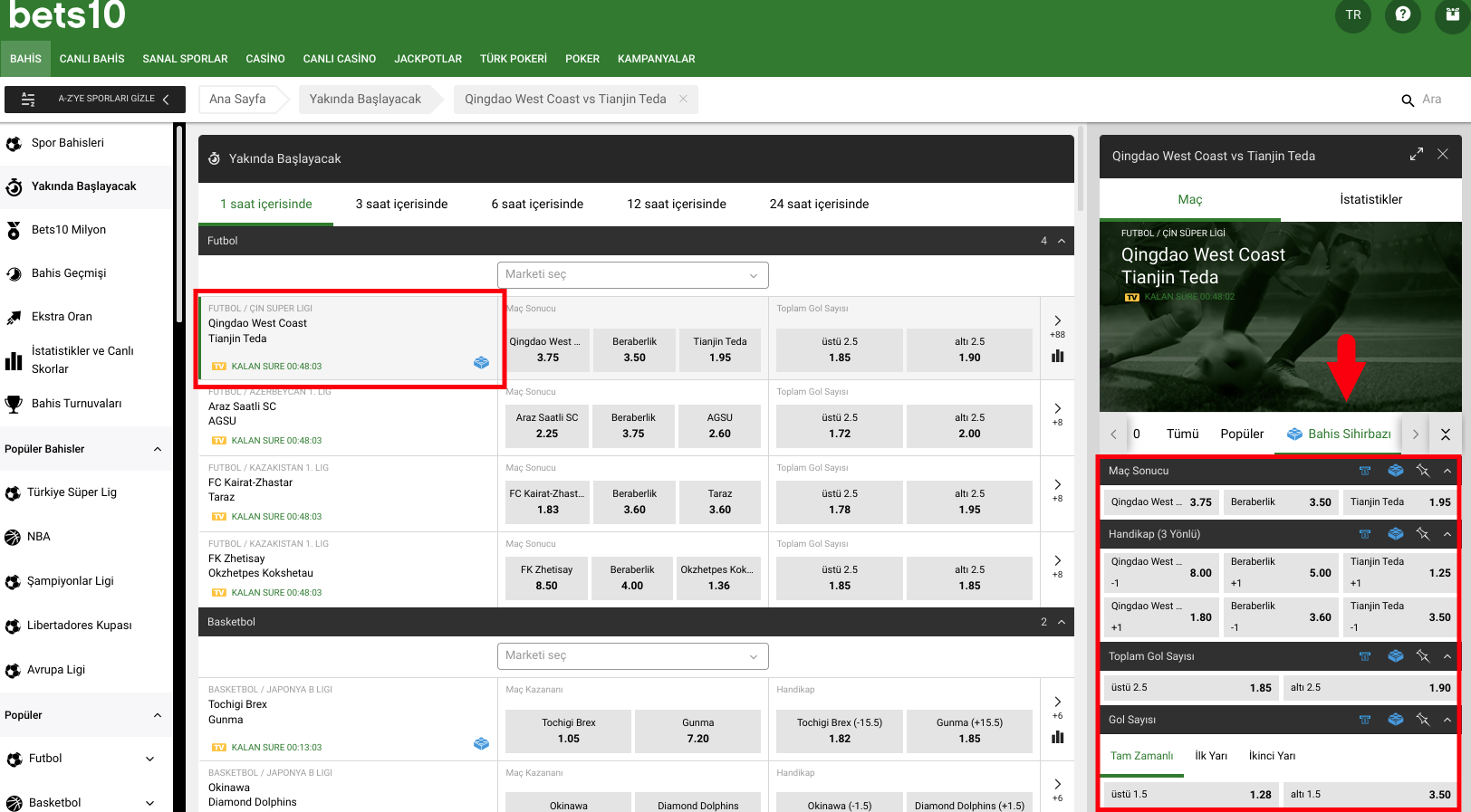Click bet builder icon on Tochigi Brex match
The width and height of the screenshot is (1471, 812).
point(481,743)
